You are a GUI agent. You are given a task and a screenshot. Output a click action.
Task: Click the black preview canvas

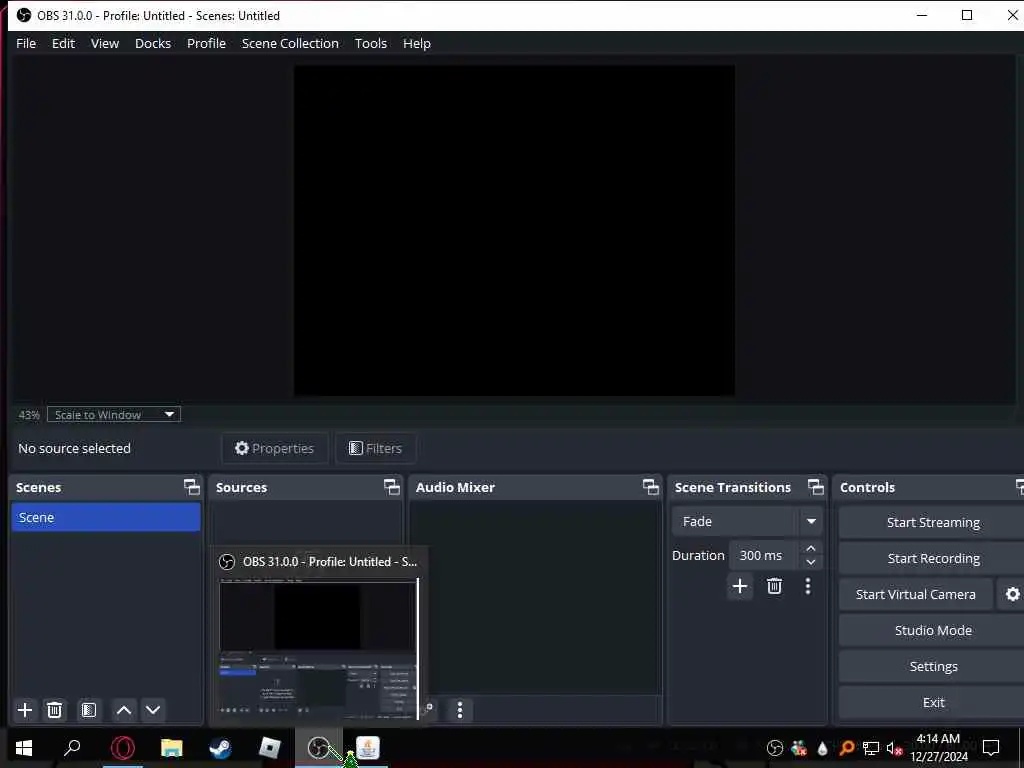[x=514, y=231]
